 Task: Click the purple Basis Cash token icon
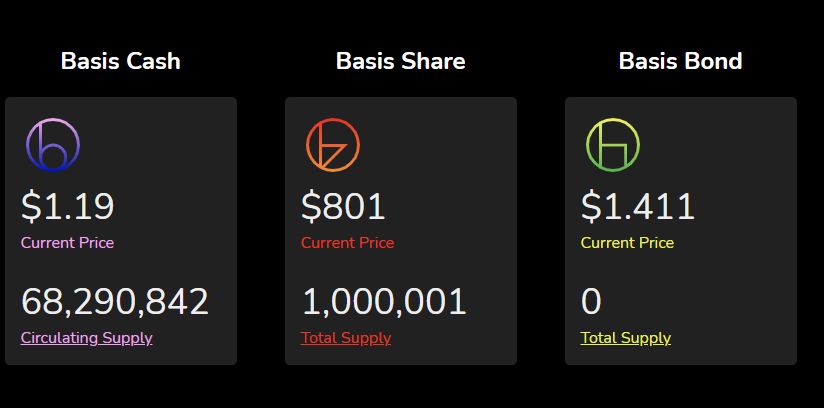coord(53,145)
